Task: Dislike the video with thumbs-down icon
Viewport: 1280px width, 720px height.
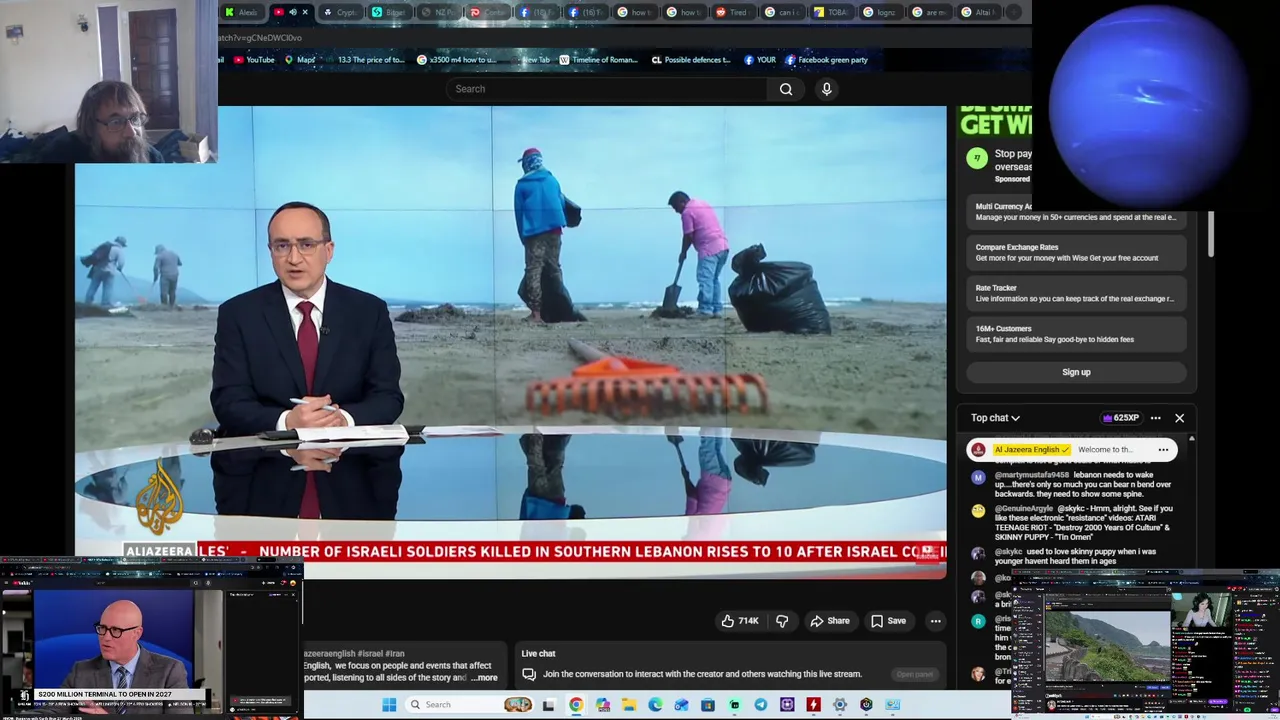Action: pyautogui.click(x=782, y=621)
